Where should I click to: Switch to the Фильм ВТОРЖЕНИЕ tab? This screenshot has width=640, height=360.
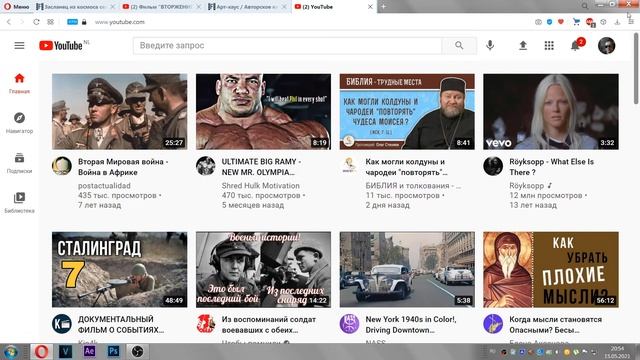[x=162, y=7]
